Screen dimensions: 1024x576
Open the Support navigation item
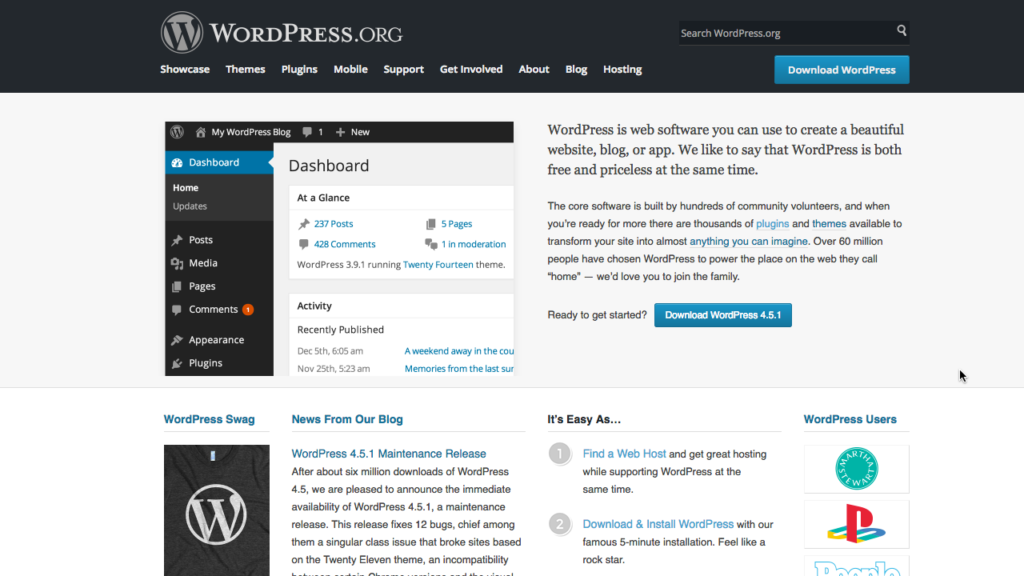[404, 69]
